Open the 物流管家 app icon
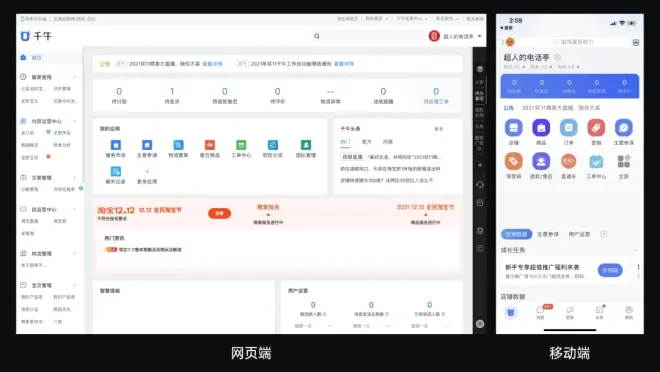The image size is (660, 372). (x=178, y=145)
